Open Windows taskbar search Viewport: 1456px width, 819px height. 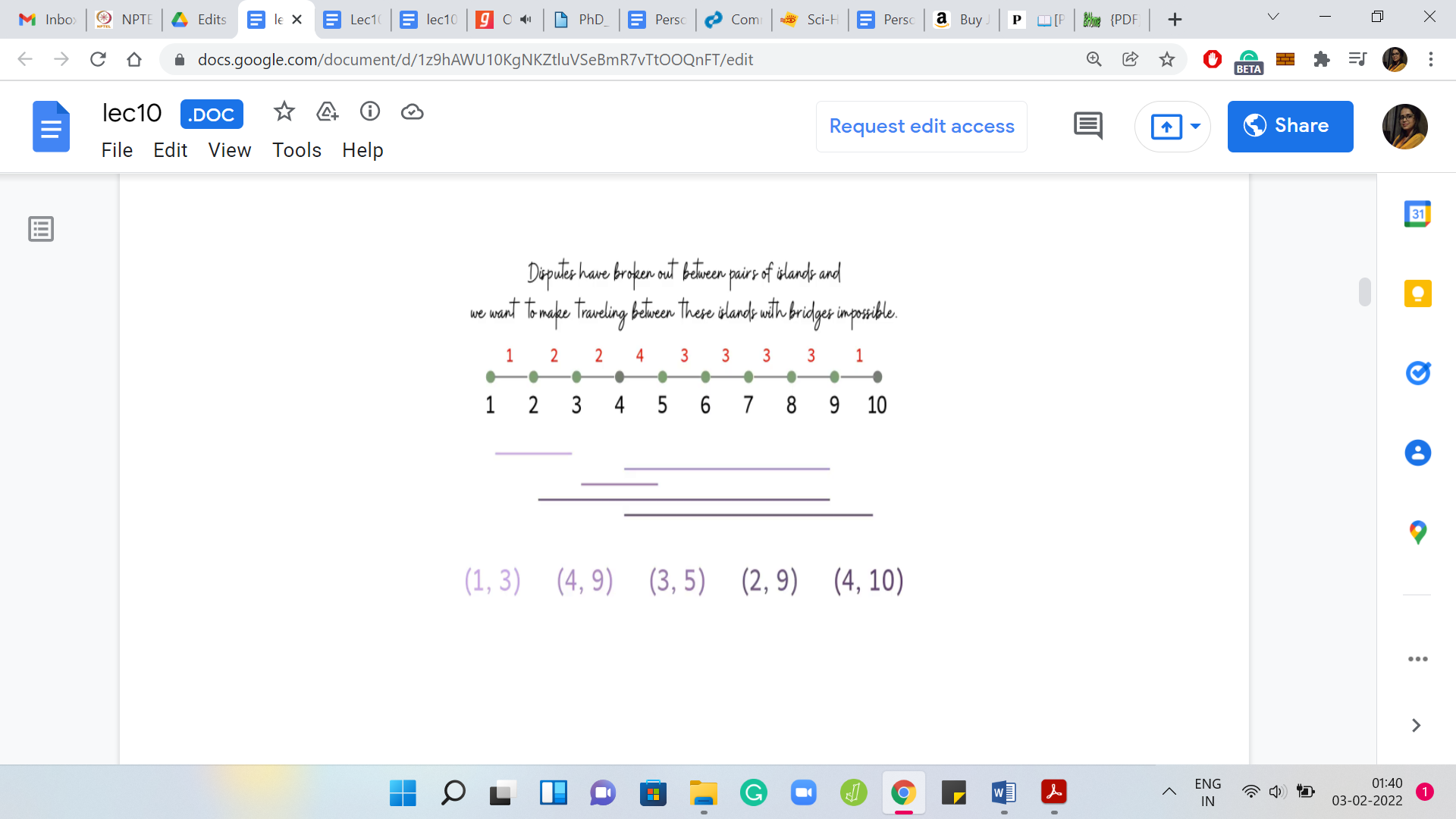tap(453, 793)
